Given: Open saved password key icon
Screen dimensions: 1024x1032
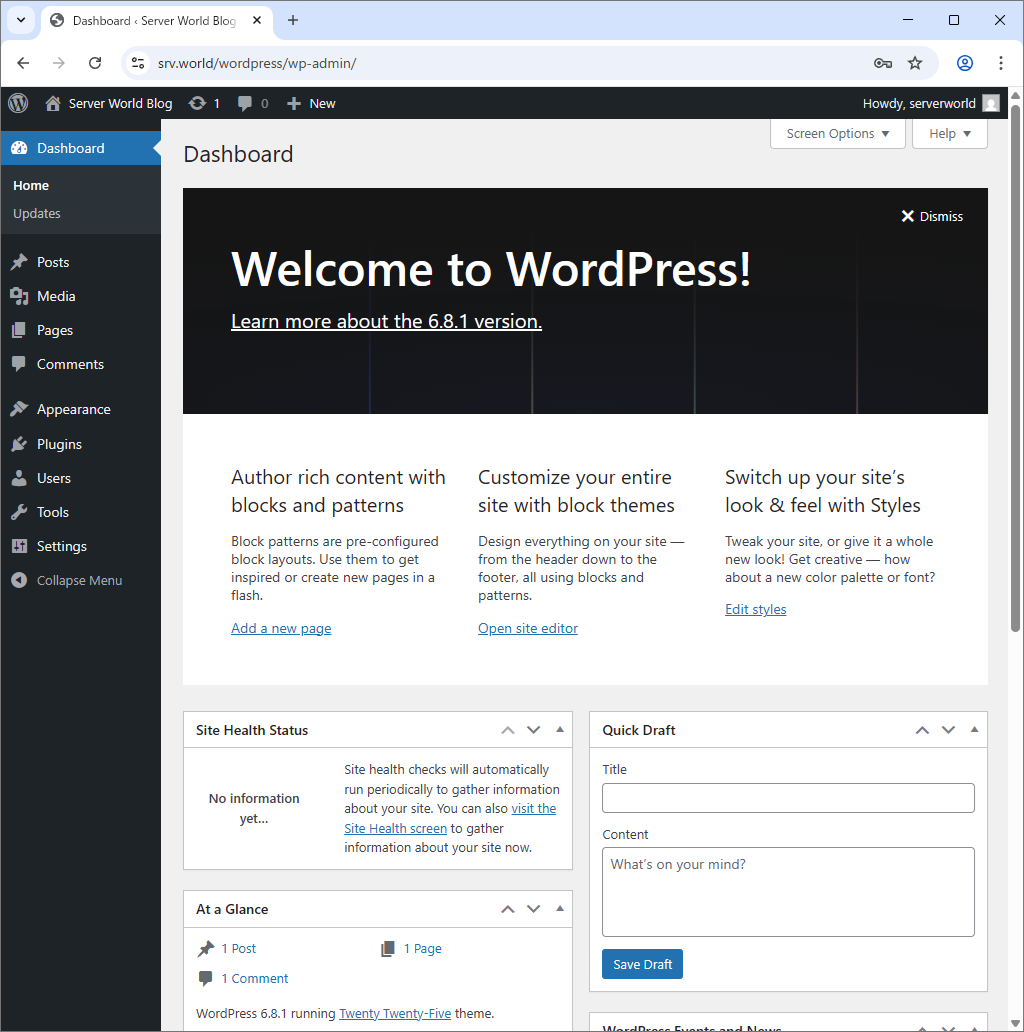Looking at the screenshot, I should tap(883, 63).
